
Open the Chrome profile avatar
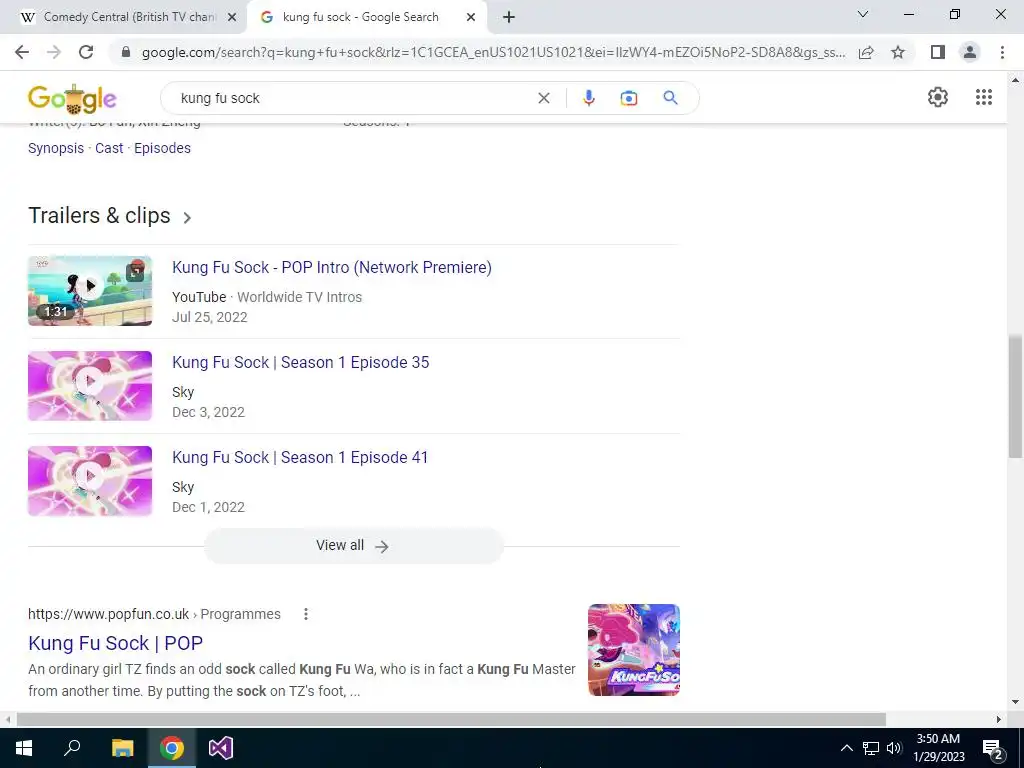coord(970,52)
